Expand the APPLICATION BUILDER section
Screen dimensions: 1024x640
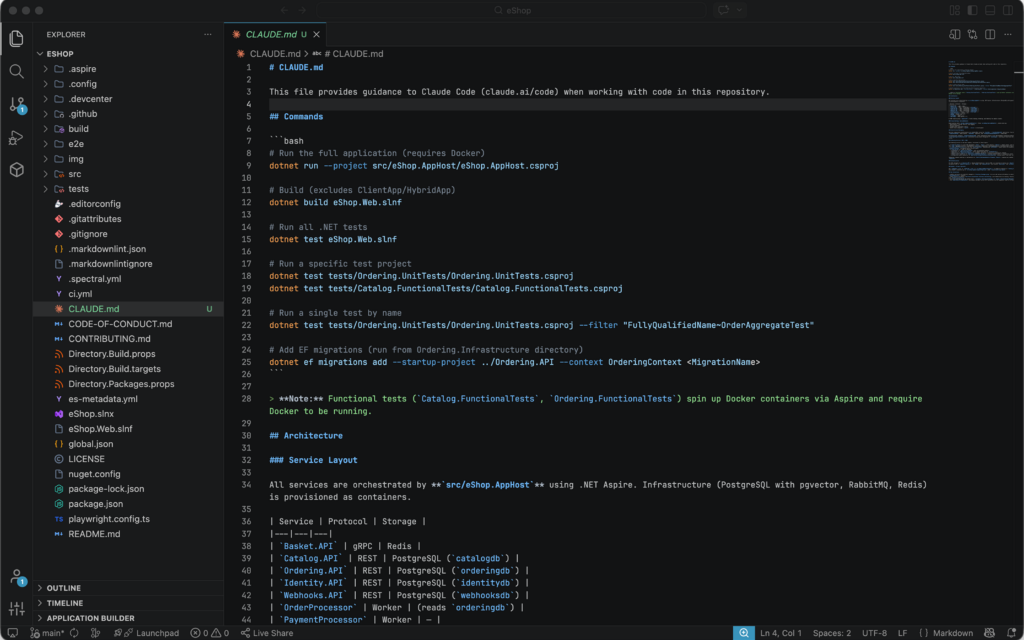coord(128,618)
